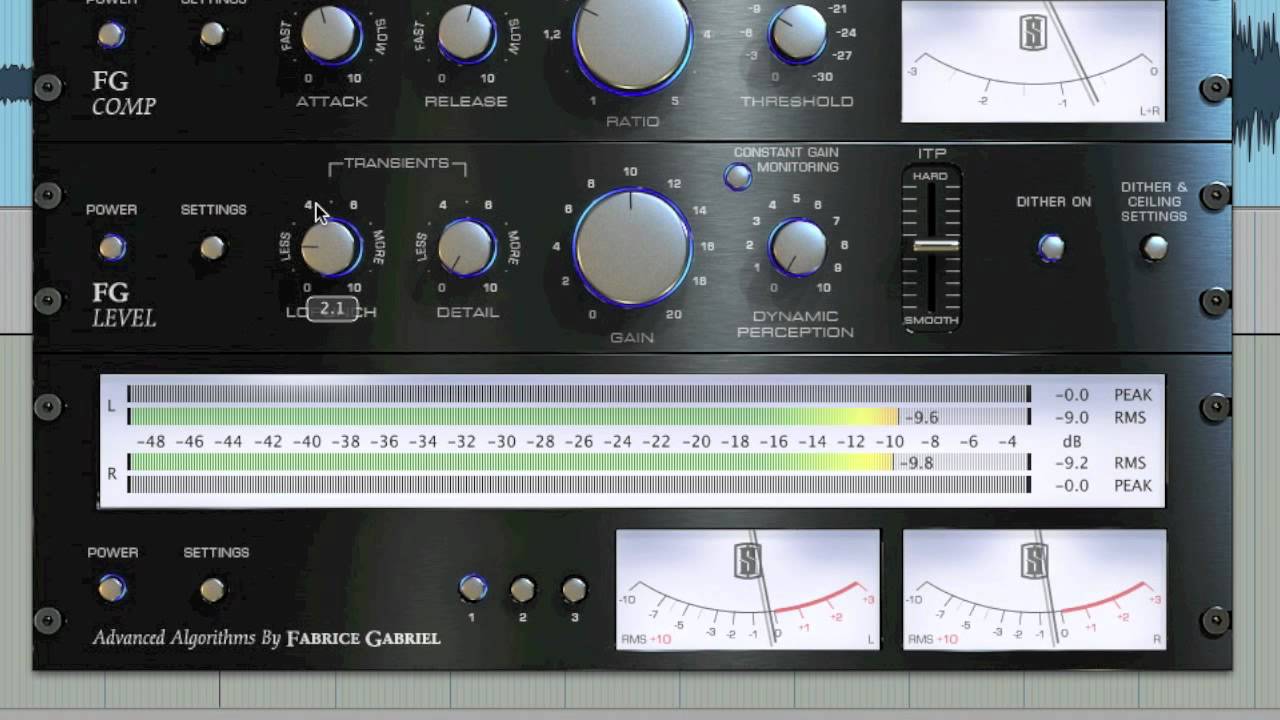Open the FG Level settings button
1280x720 pixels.
[x=212, y=247]
